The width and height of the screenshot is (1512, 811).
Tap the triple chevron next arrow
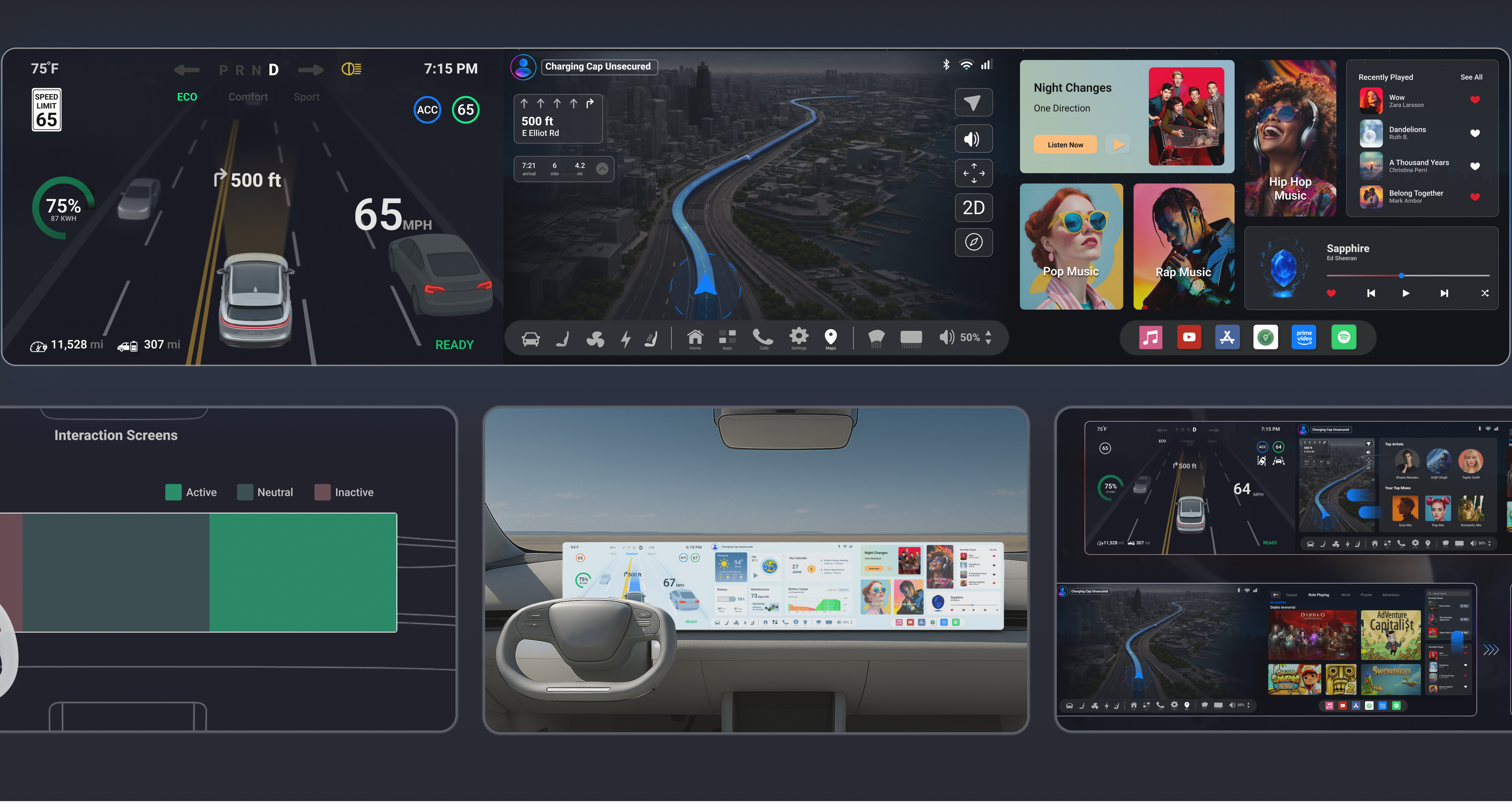[x=1491, y=650]
